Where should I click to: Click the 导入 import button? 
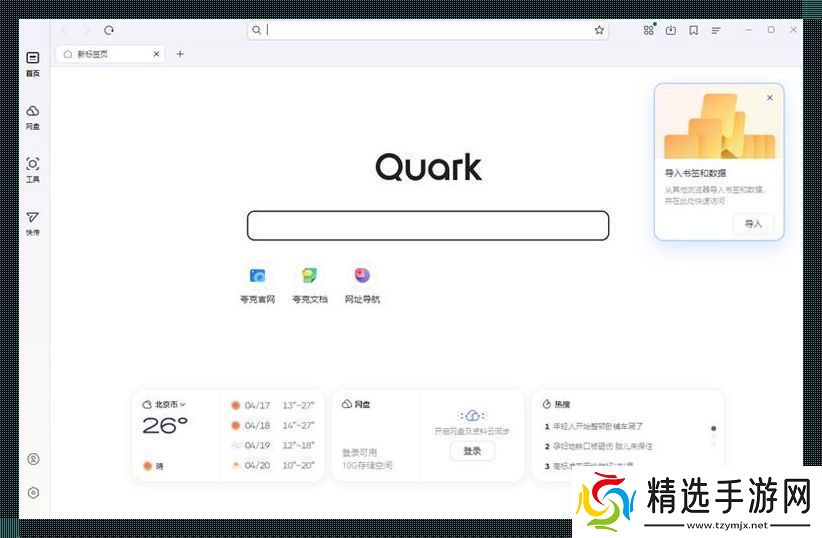[x=753, y=224]
